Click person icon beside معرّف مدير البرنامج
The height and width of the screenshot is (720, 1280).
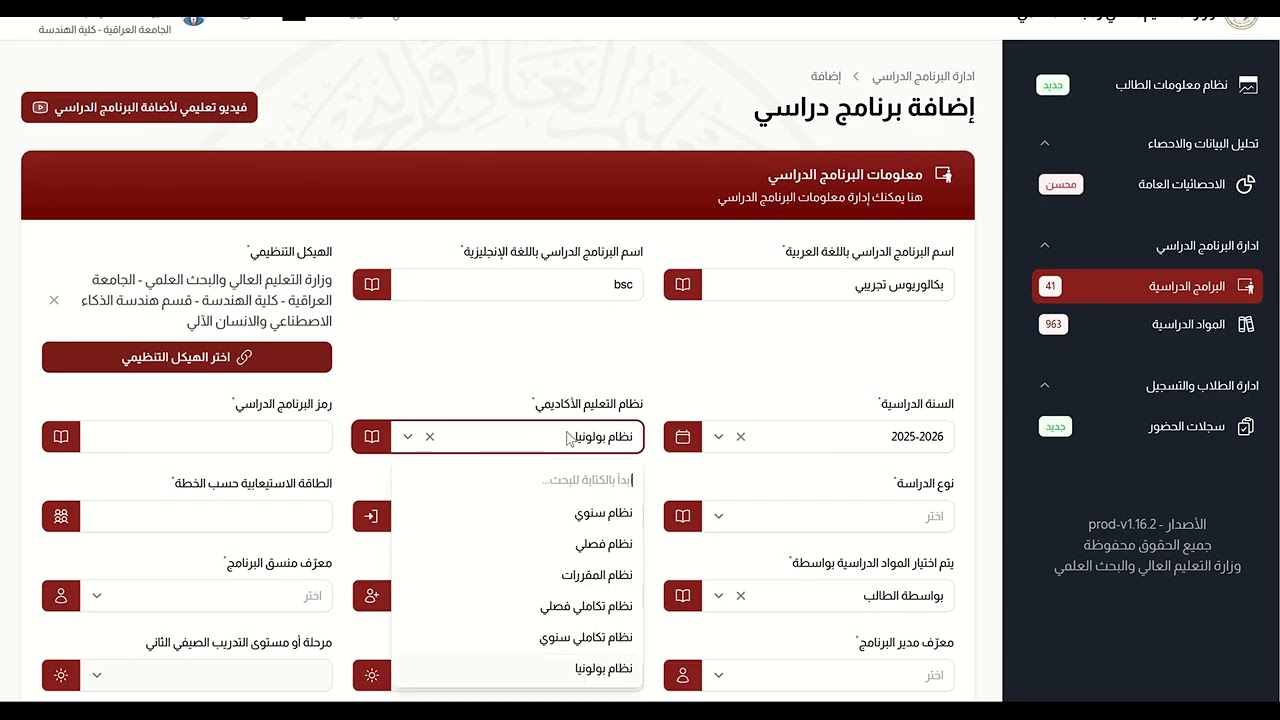683,675
